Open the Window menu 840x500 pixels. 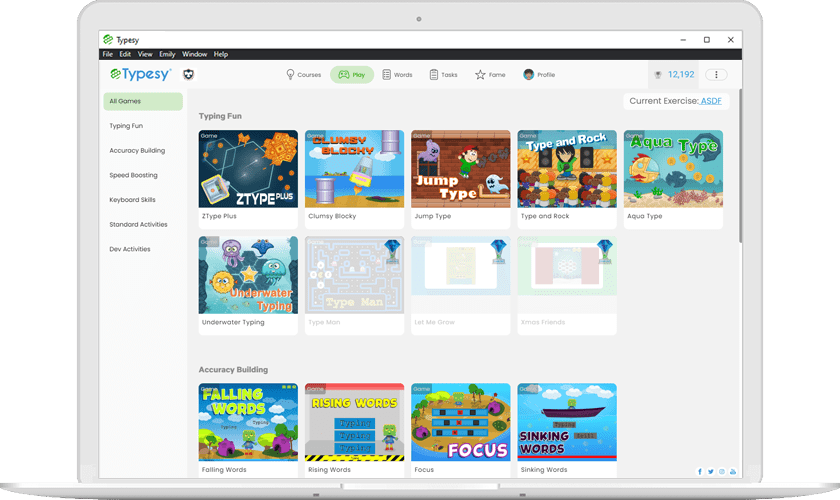pyautogui.click(x=194, y=54)
